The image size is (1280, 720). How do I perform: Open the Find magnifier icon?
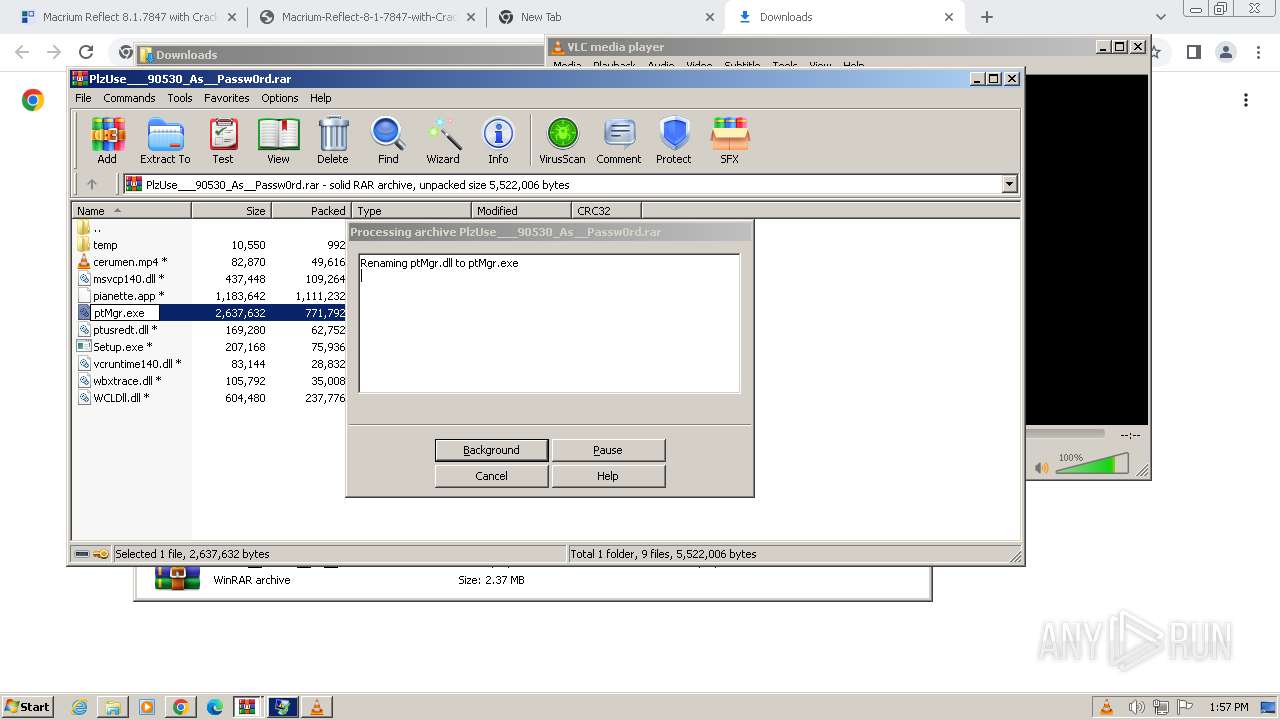coord(388,140)
